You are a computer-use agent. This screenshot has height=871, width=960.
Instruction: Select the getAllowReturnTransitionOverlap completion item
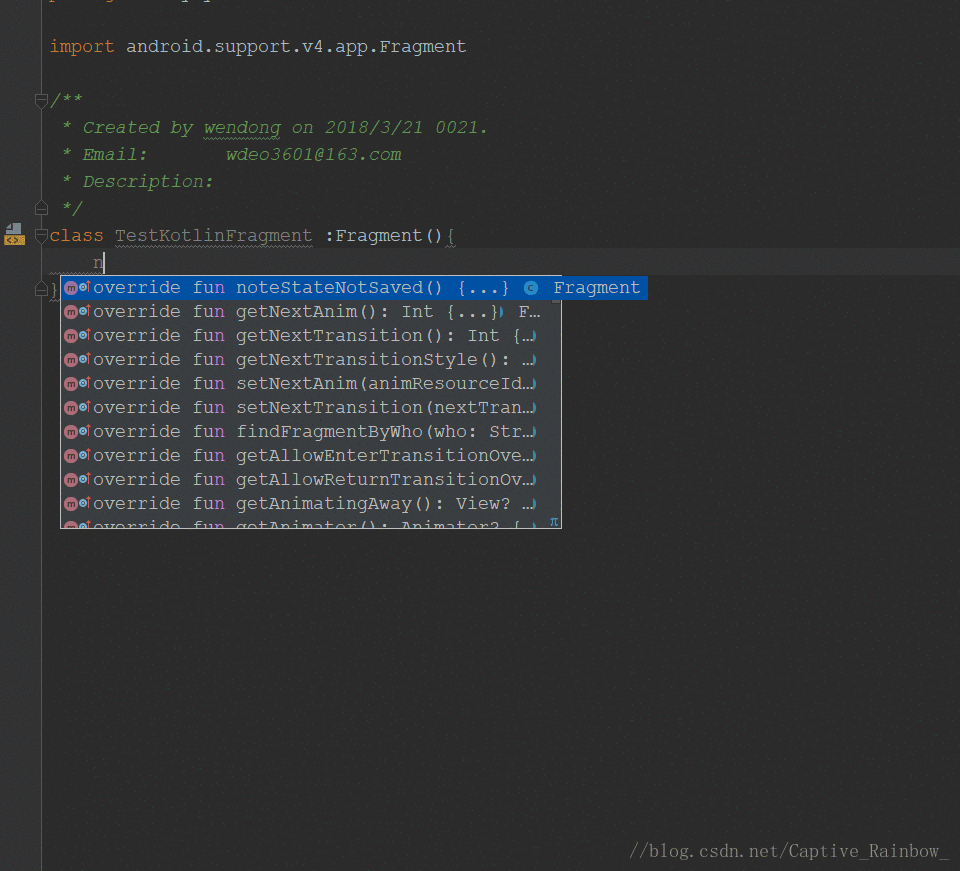pos(300,480)
